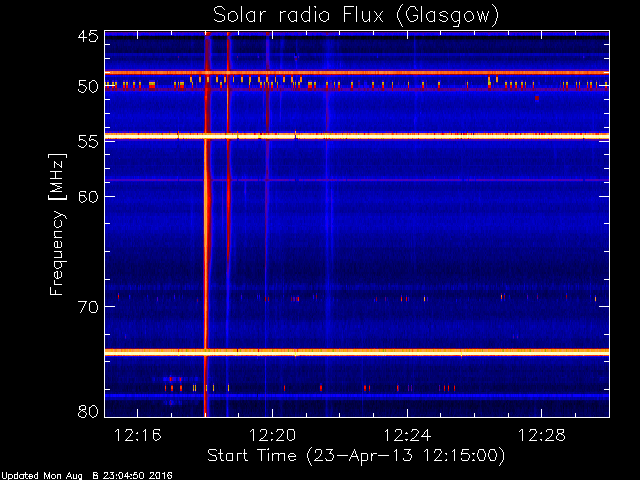Click the '80' frequency tick label
Screen dimensions: 640x480
coord(88,411)
